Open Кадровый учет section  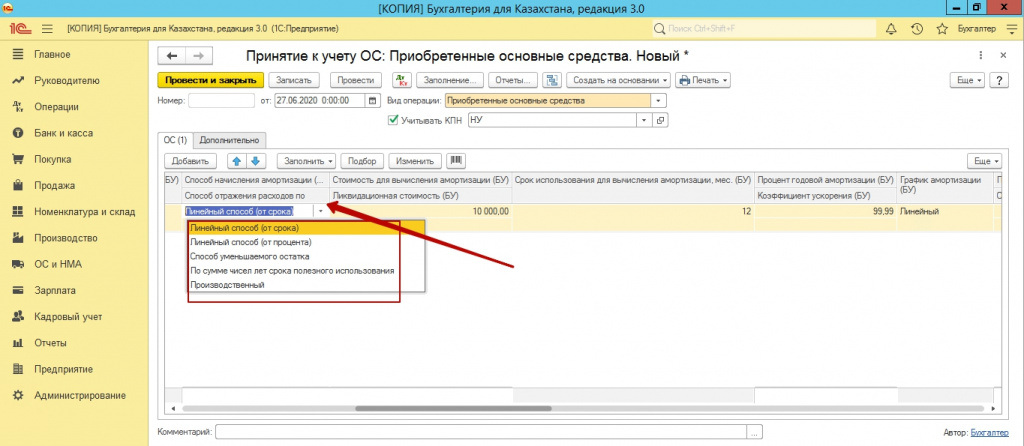pyautogui.click(x=68, y=317)
